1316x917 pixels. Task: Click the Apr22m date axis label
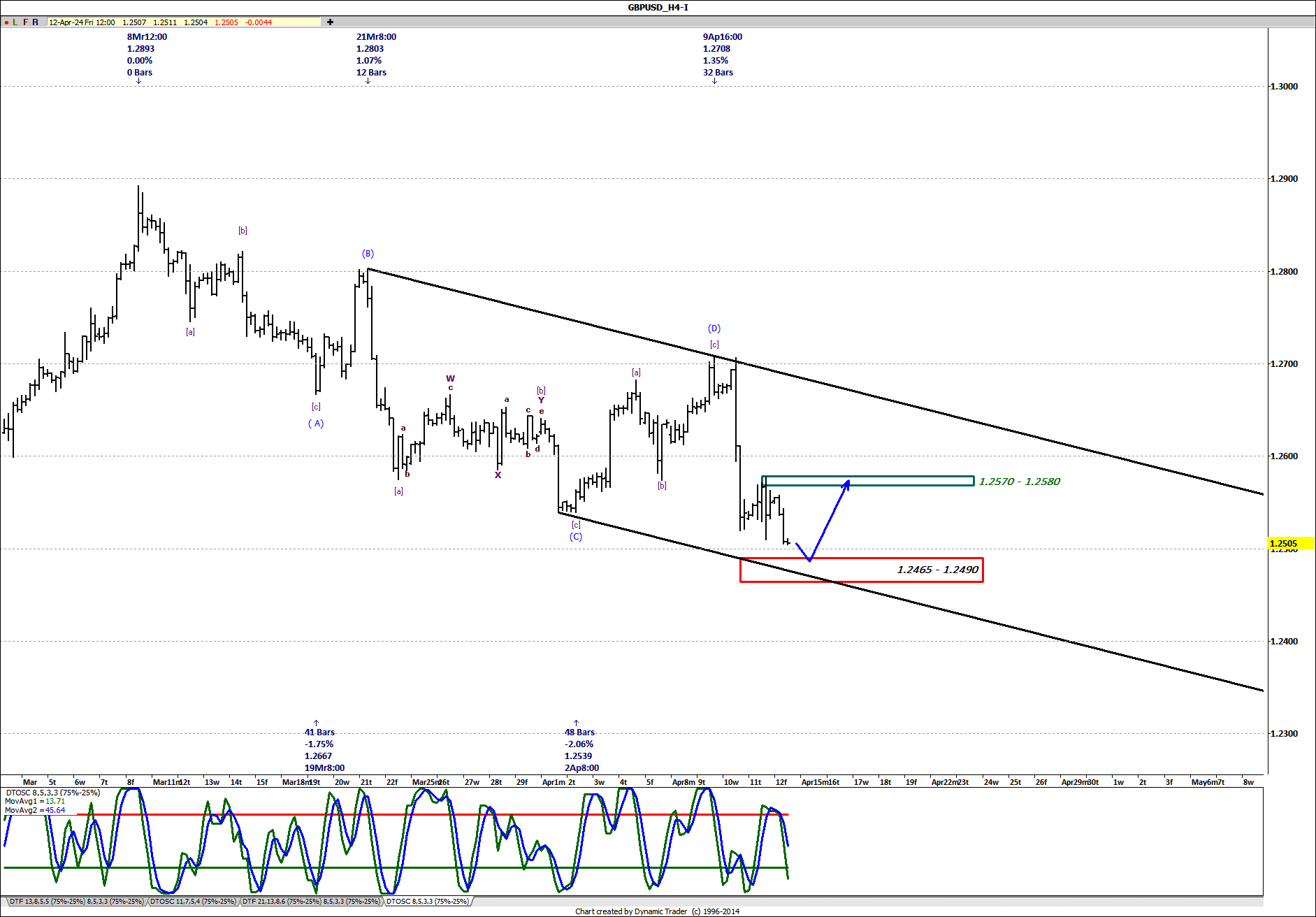(944, 782)
